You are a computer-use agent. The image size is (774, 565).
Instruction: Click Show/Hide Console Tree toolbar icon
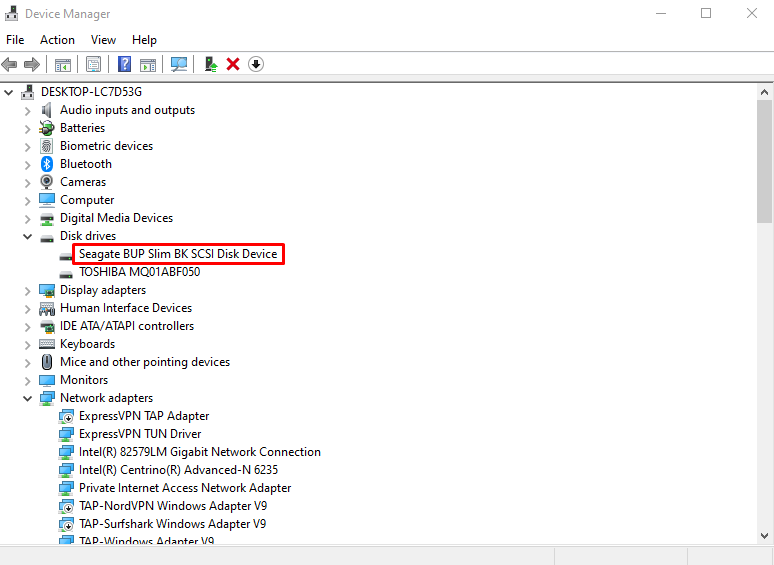pos(63,65)
